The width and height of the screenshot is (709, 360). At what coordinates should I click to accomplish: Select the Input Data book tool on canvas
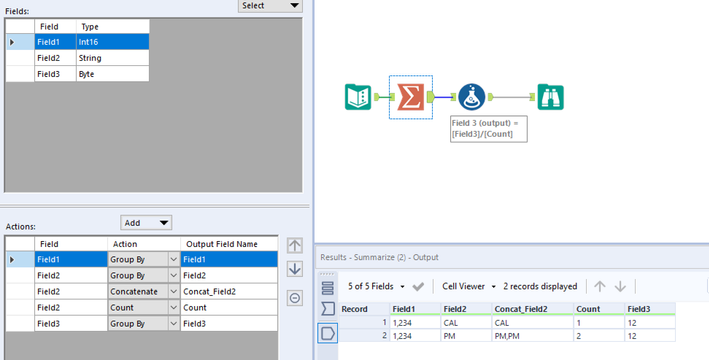(x=358, y=97)
